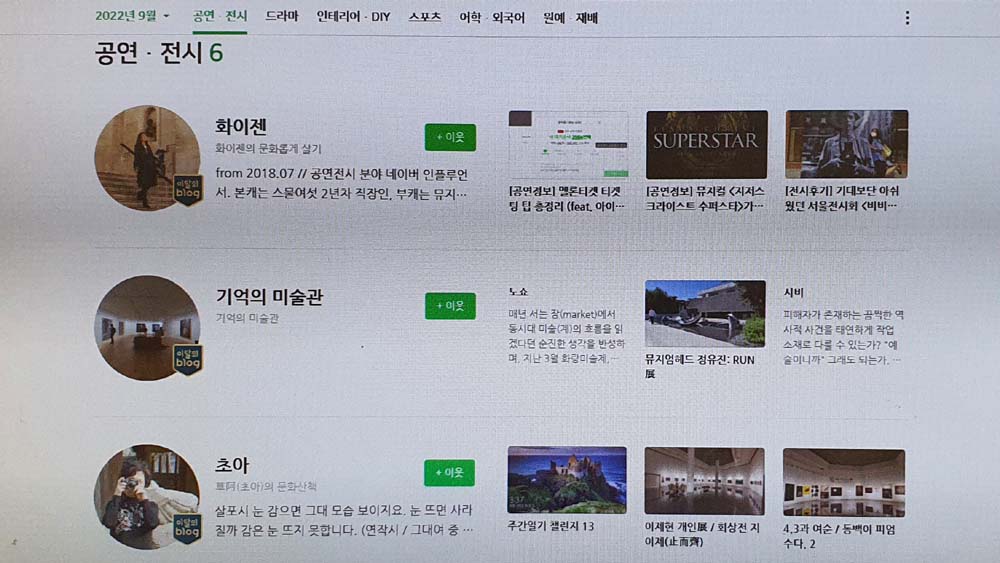This screenshot has height=563, width=1000.
Task: Click 기억의 미술관 profile picture
Action: click(x=147, y=328)
